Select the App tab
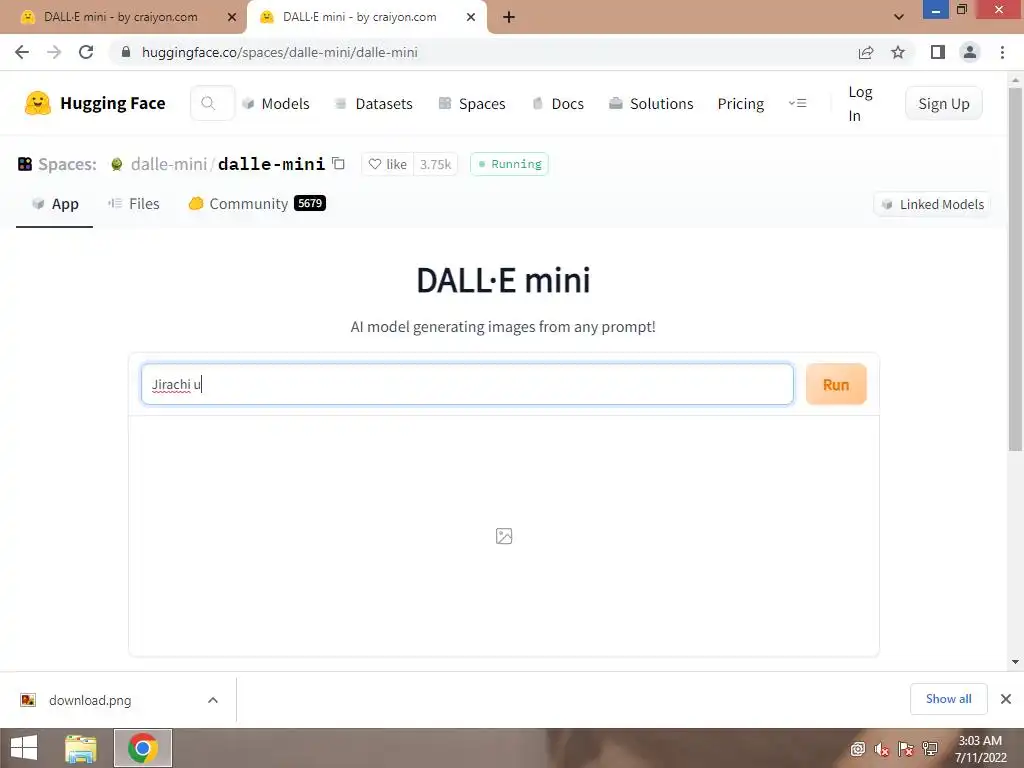Viewport: 1024px width, 768px height. [x=55, y=204]
